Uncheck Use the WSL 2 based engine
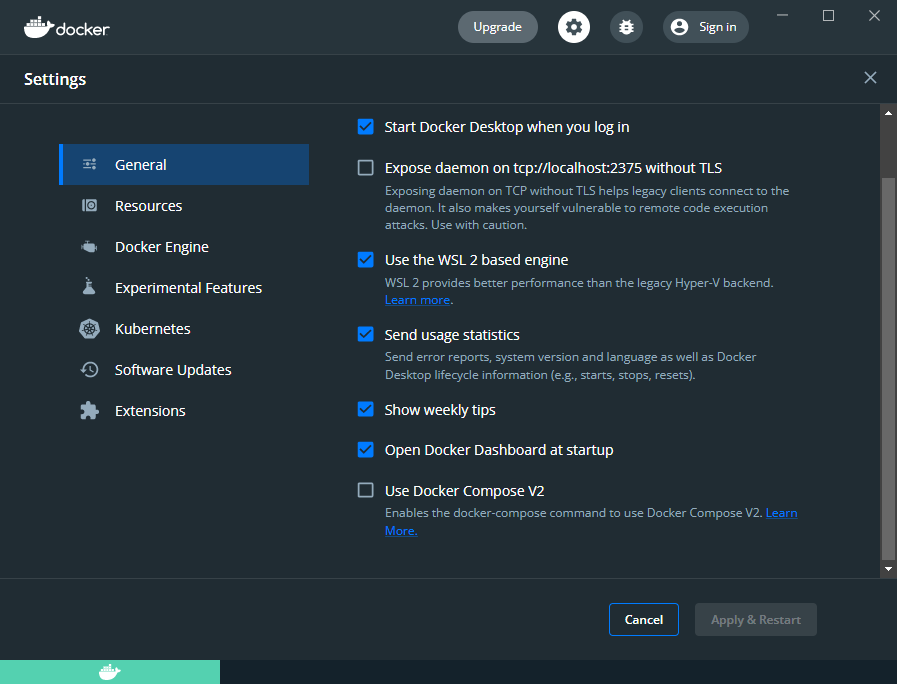The image size is (897, 684). (365, 259)
